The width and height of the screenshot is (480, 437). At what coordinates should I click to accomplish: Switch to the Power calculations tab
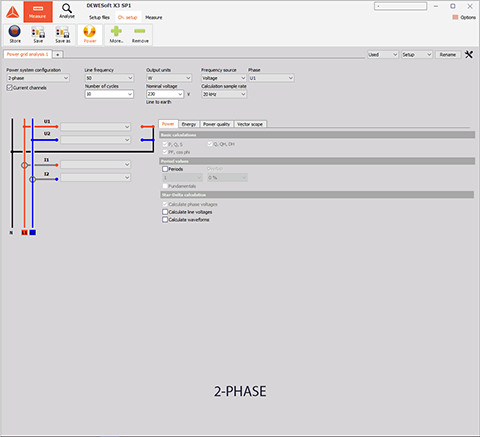click(168, 124)
